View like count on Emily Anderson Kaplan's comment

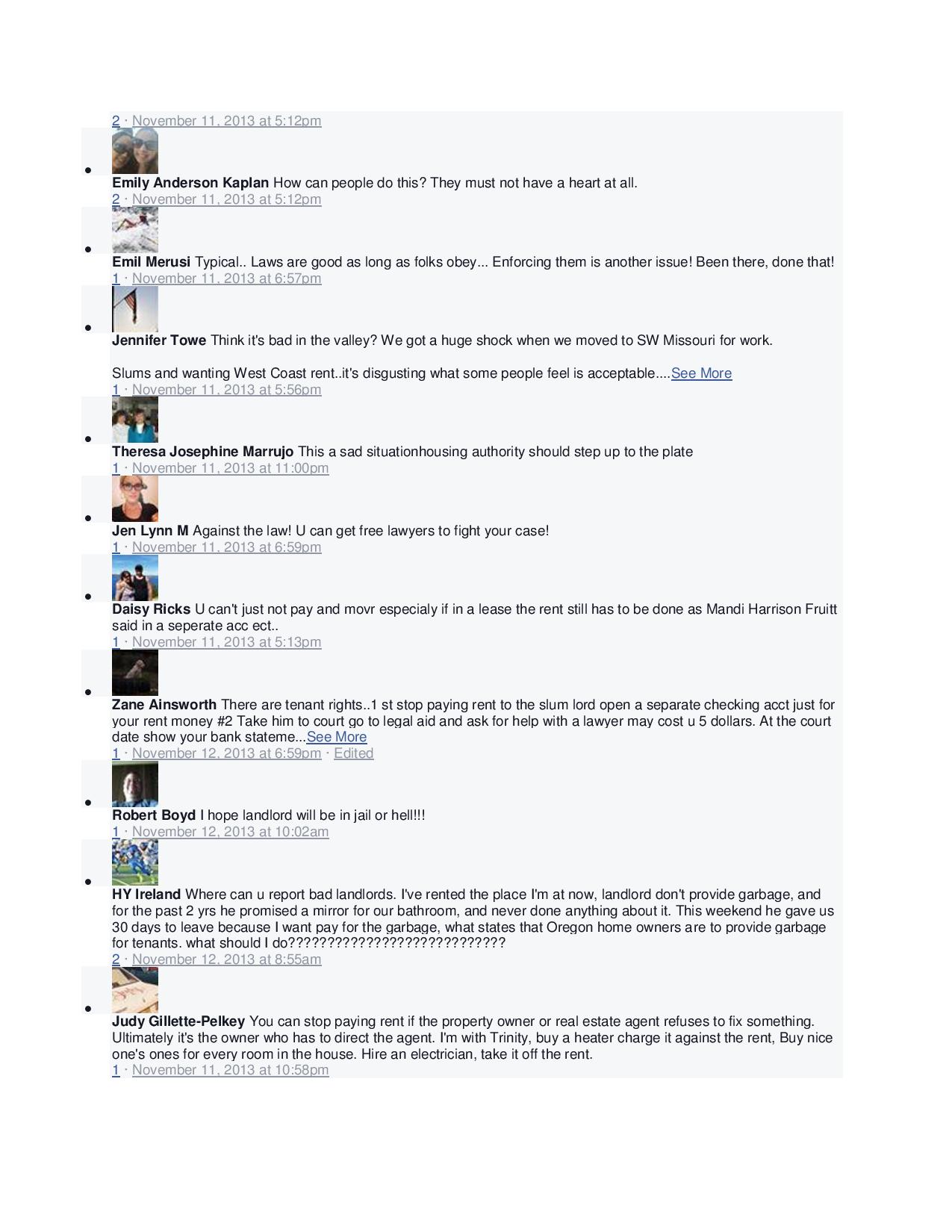pos(116,199)
